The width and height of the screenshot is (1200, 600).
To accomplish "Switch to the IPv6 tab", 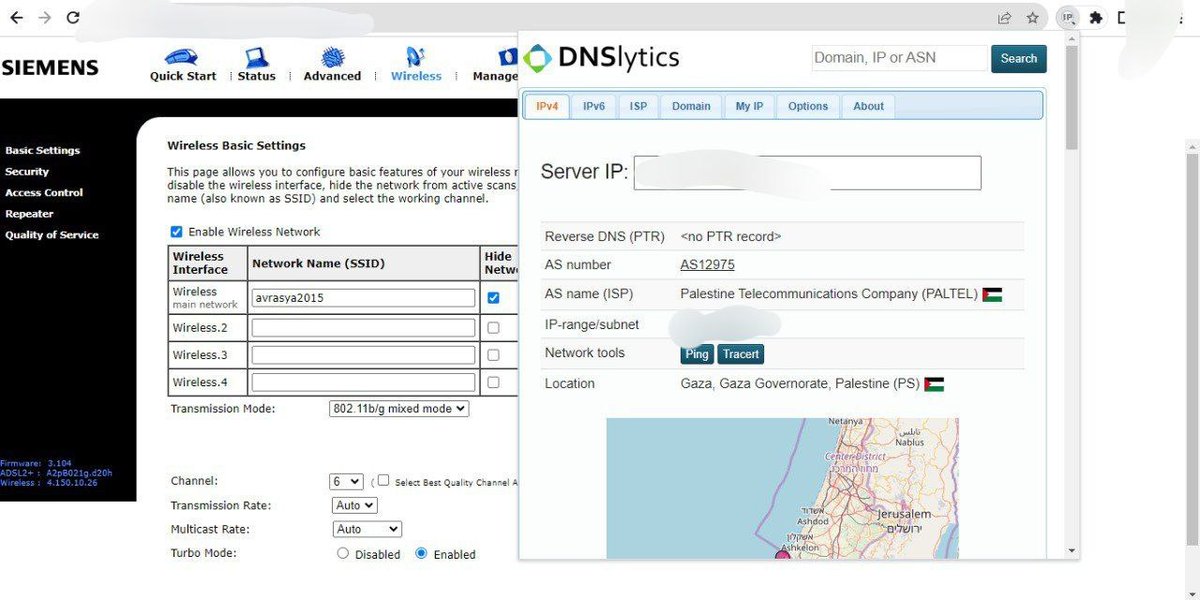I will point(594,106).
